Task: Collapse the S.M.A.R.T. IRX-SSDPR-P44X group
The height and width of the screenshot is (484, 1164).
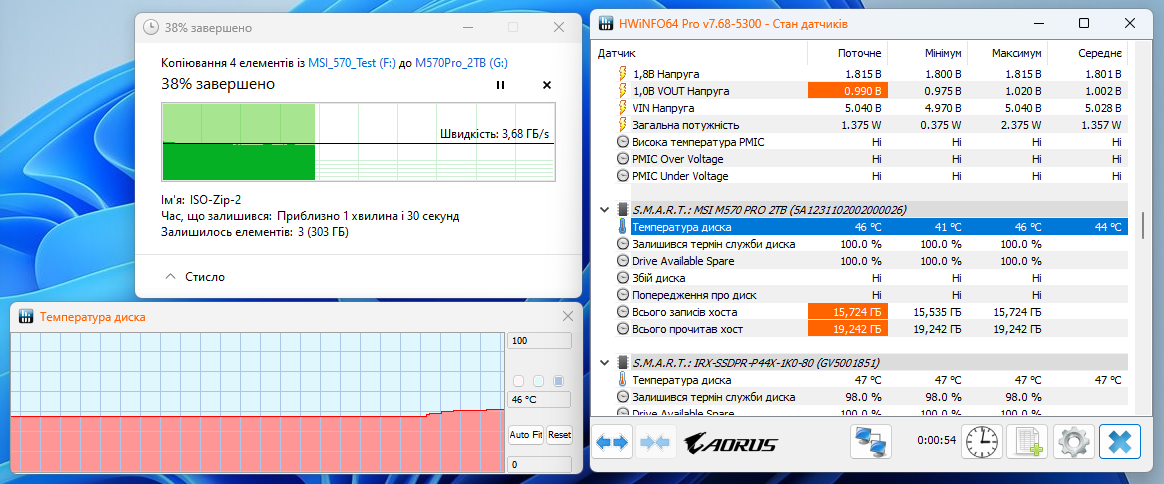Action: coord(604,363)
